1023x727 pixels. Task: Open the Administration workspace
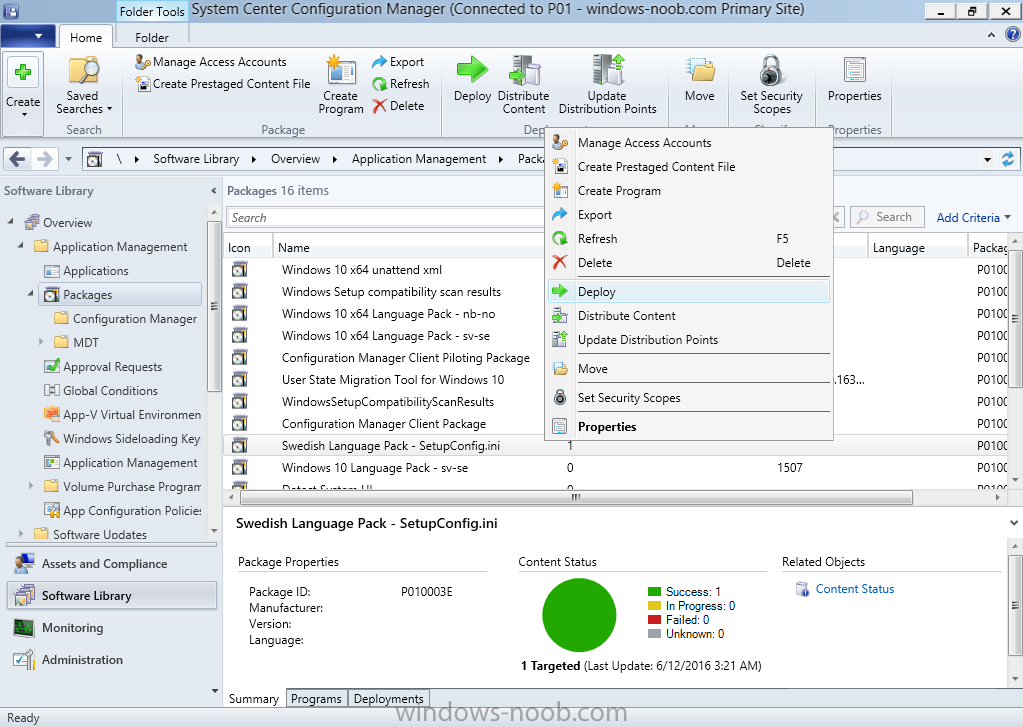(112, 660)
